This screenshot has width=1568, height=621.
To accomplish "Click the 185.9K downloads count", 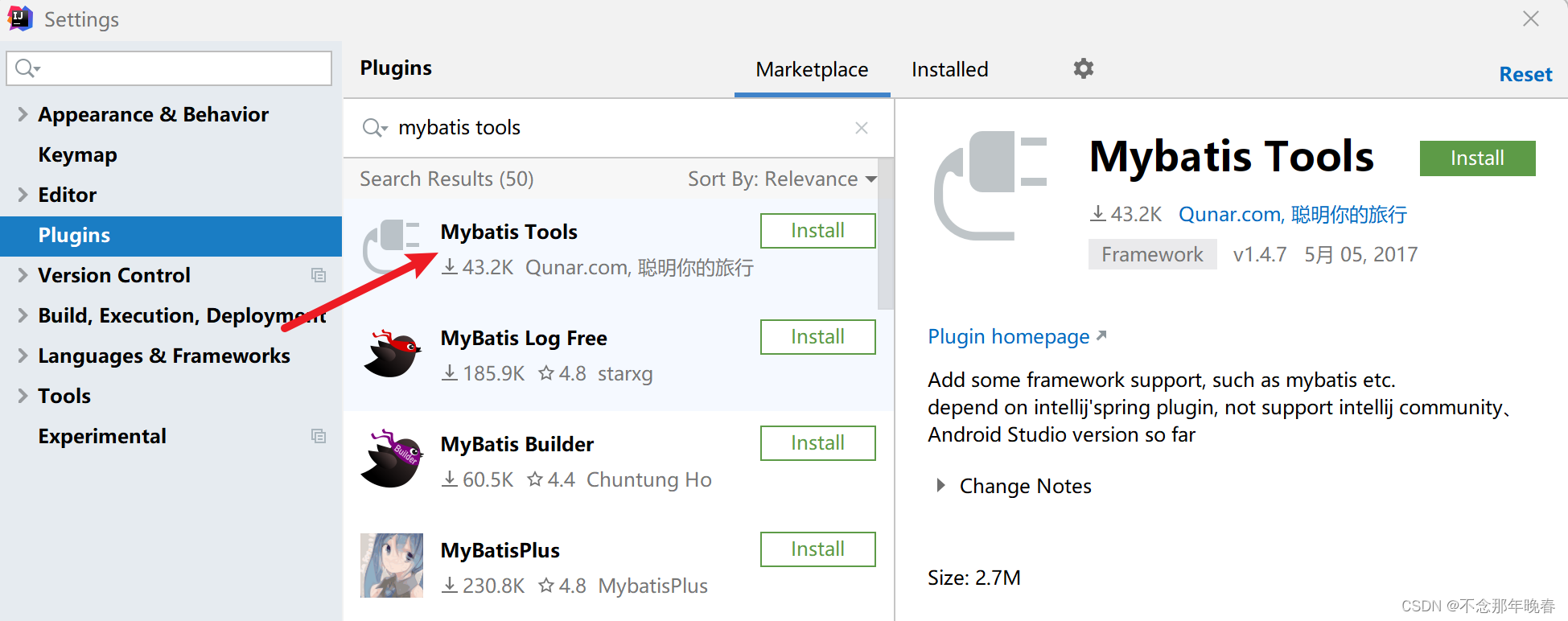I will 484,373.
